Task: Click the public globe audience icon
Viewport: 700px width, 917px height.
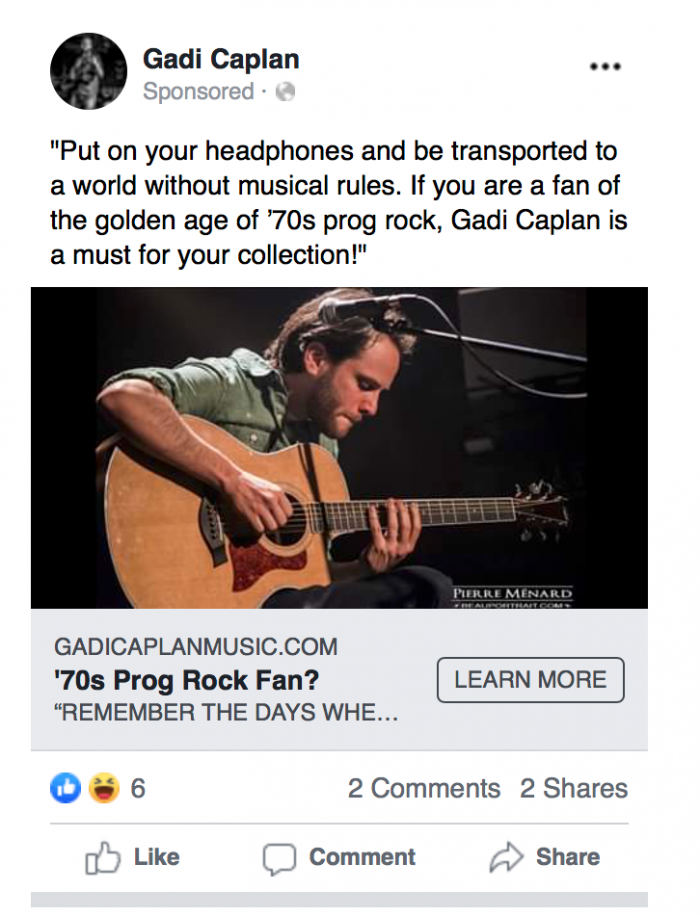Action: pyautogui.click(x=285, y=92)
